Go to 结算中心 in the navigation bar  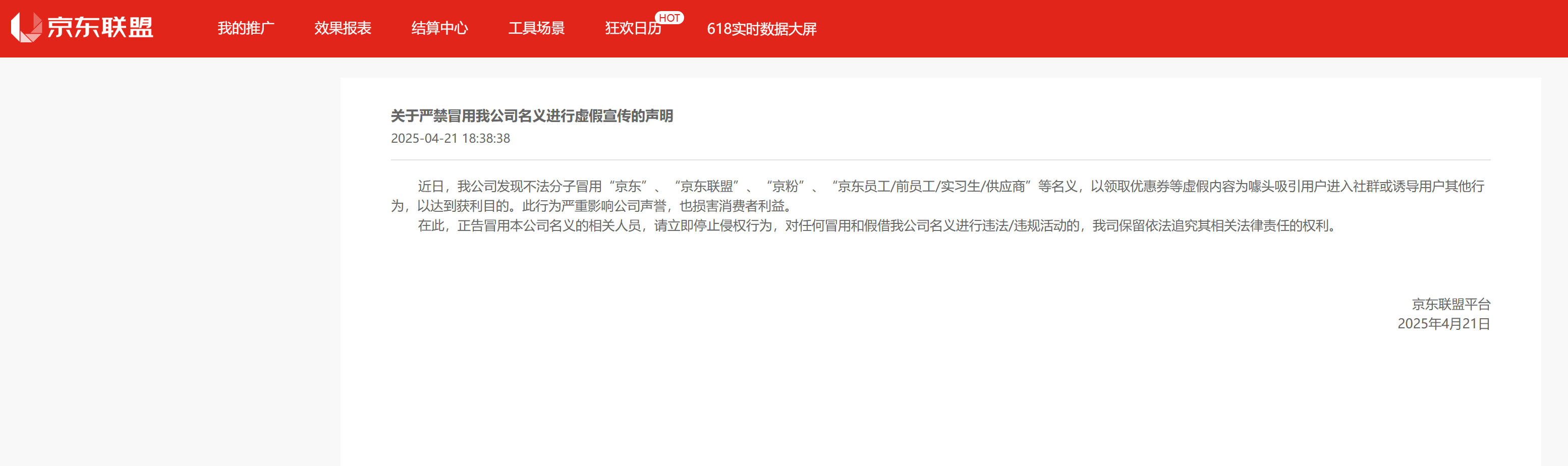pyautogui.click(x=439, y=29)
